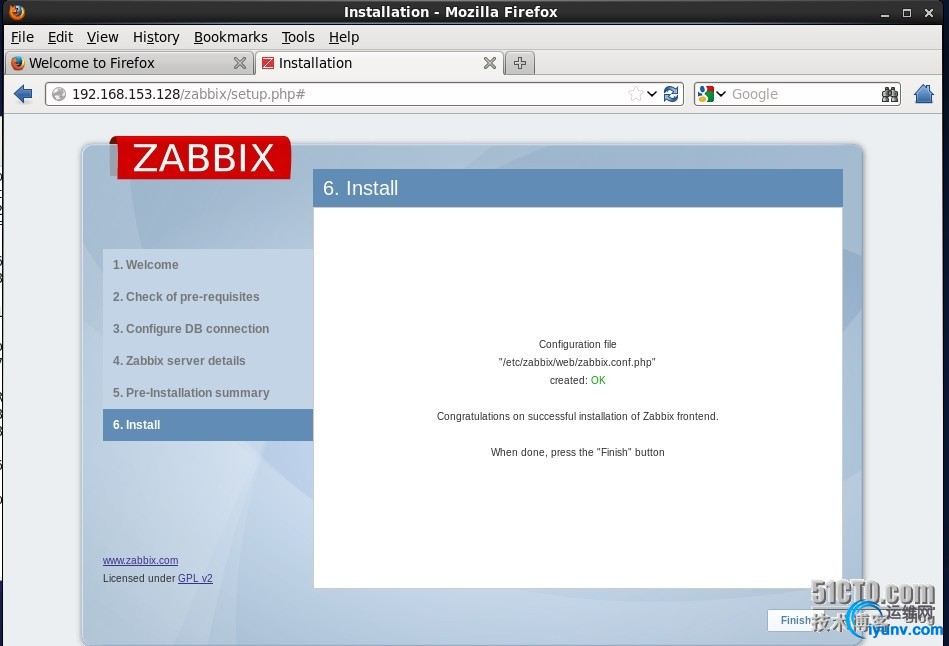Bookmark this page with the star icon
This screenshot has width=949, height=646.
click(x=635, y=94)
